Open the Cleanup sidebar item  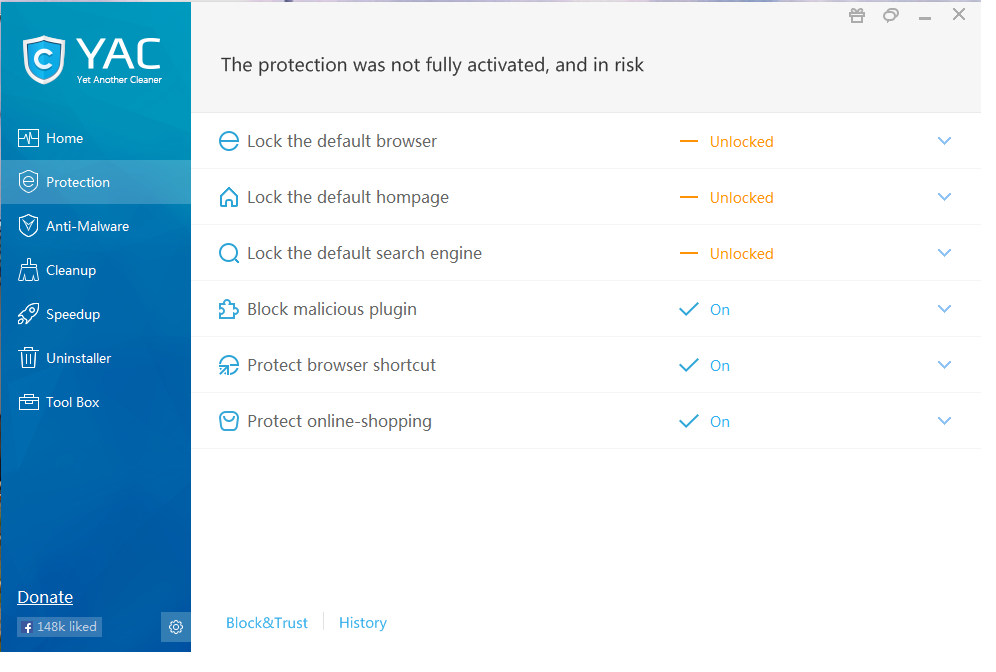click(x=70, y=270)
